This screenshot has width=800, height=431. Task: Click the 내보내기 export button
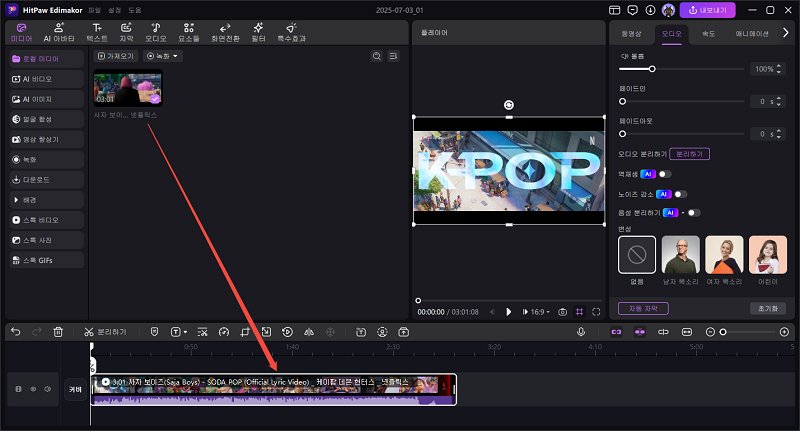pos(707,10)
